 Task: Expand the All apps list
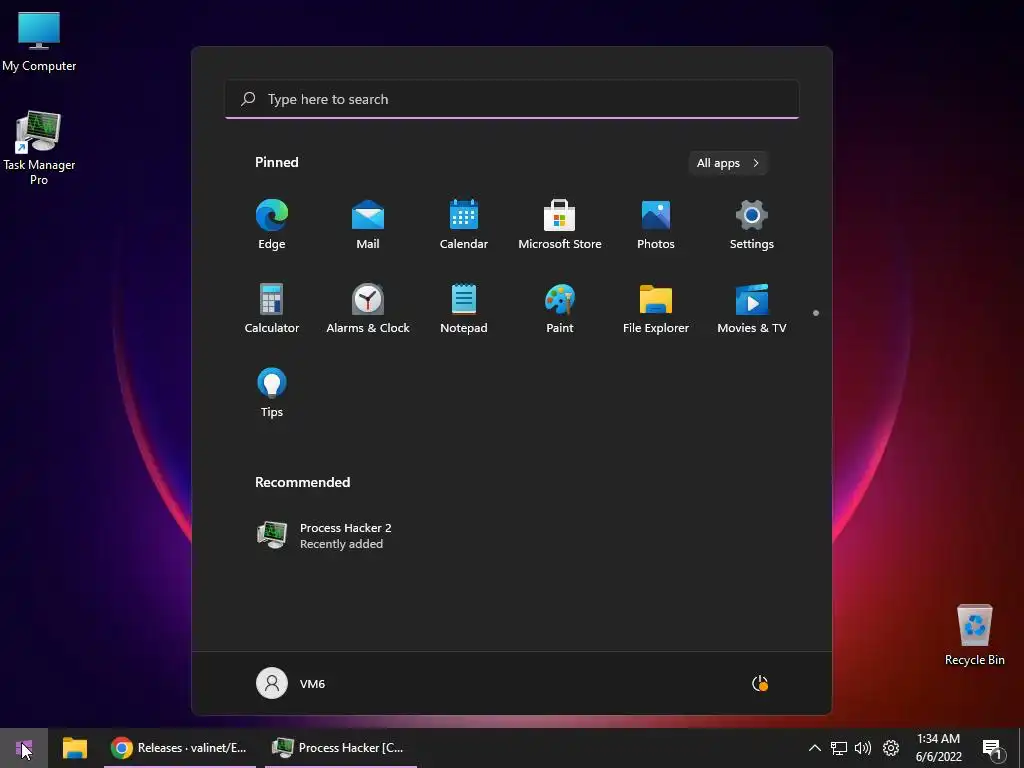(x=728, y=163)
